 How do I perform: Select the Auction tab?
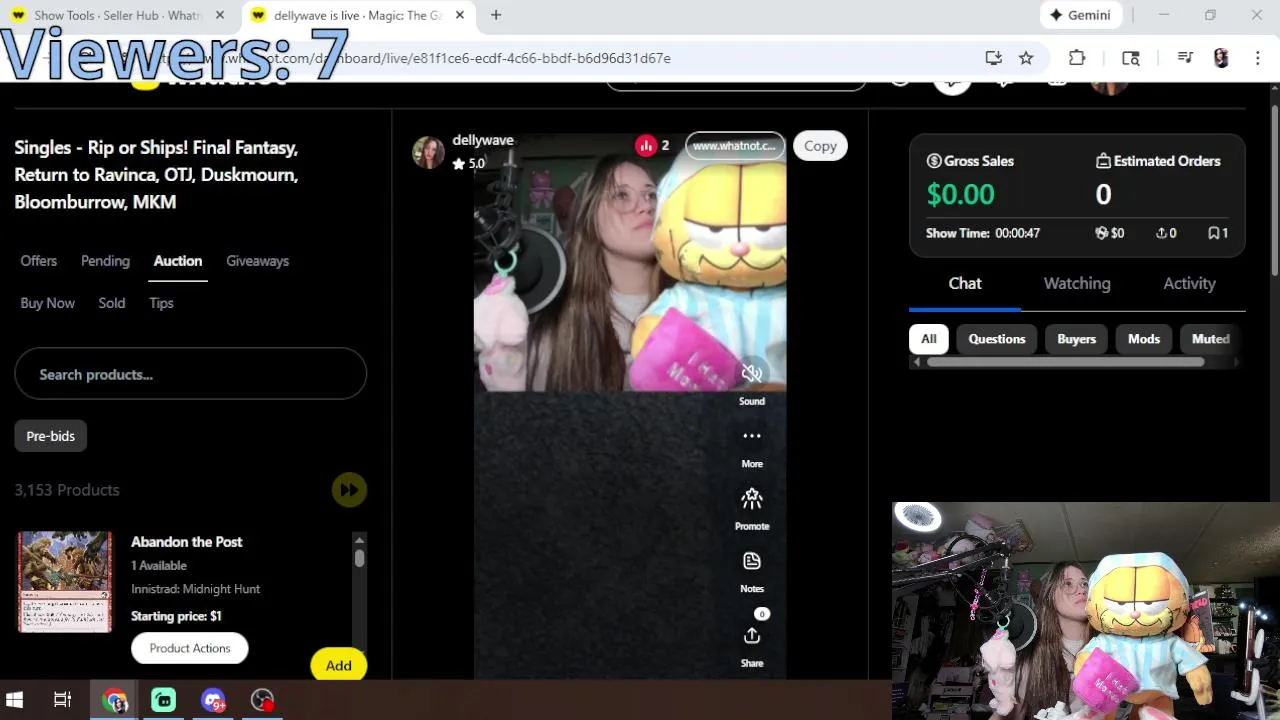[178, 261]
